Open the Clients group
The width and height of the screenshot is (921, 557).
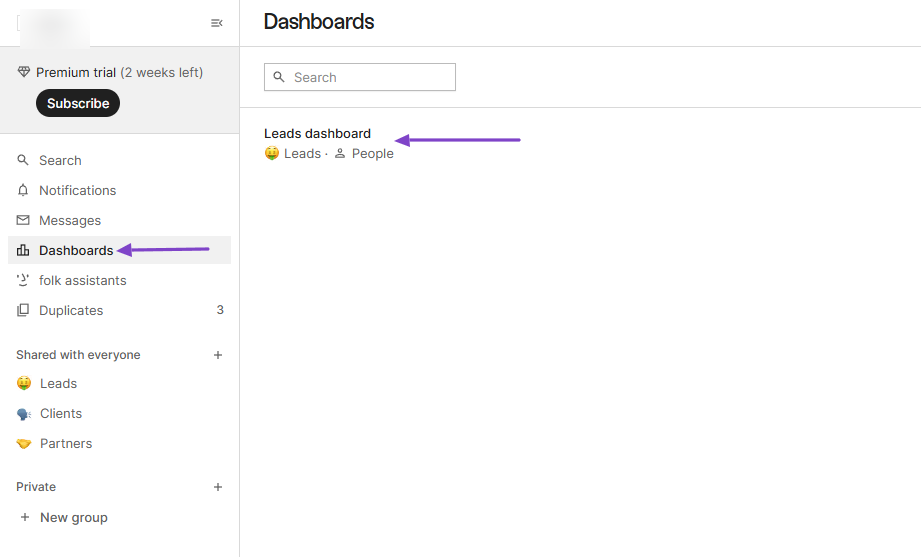coord(119,414)
